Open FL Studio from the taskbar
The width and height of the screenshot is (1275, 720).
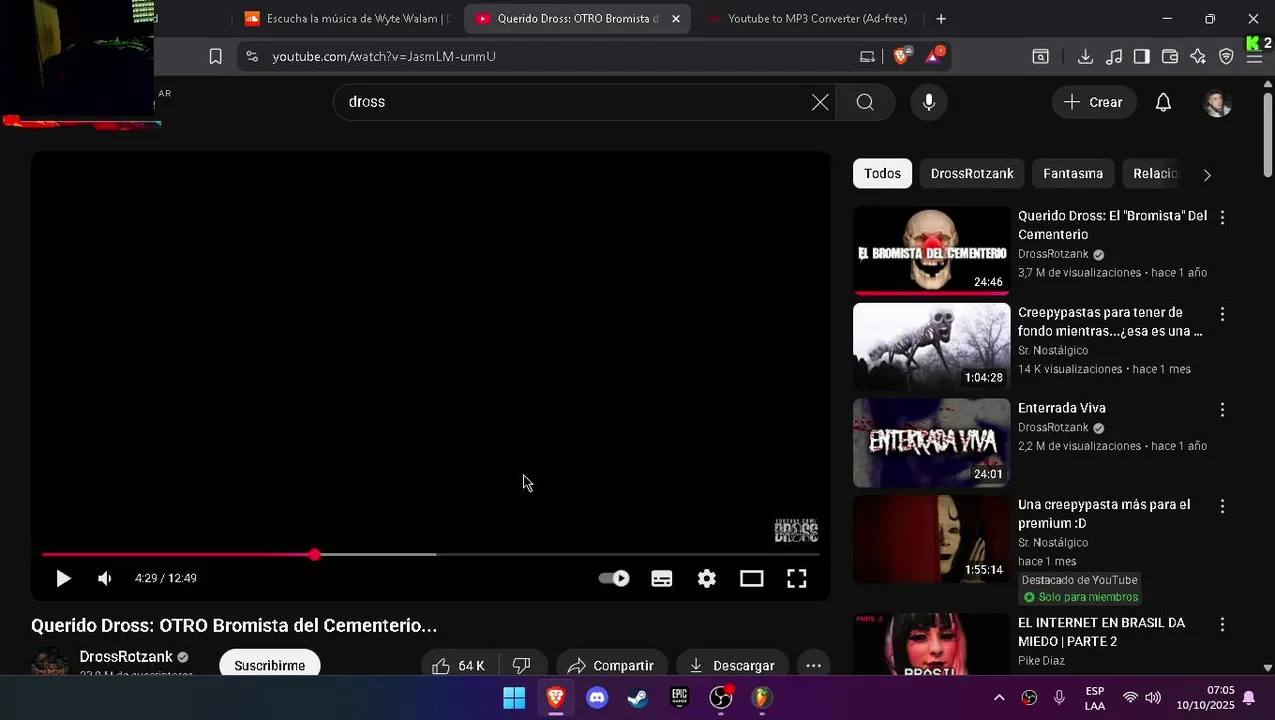pyautogui.click(x=762, y=697)
